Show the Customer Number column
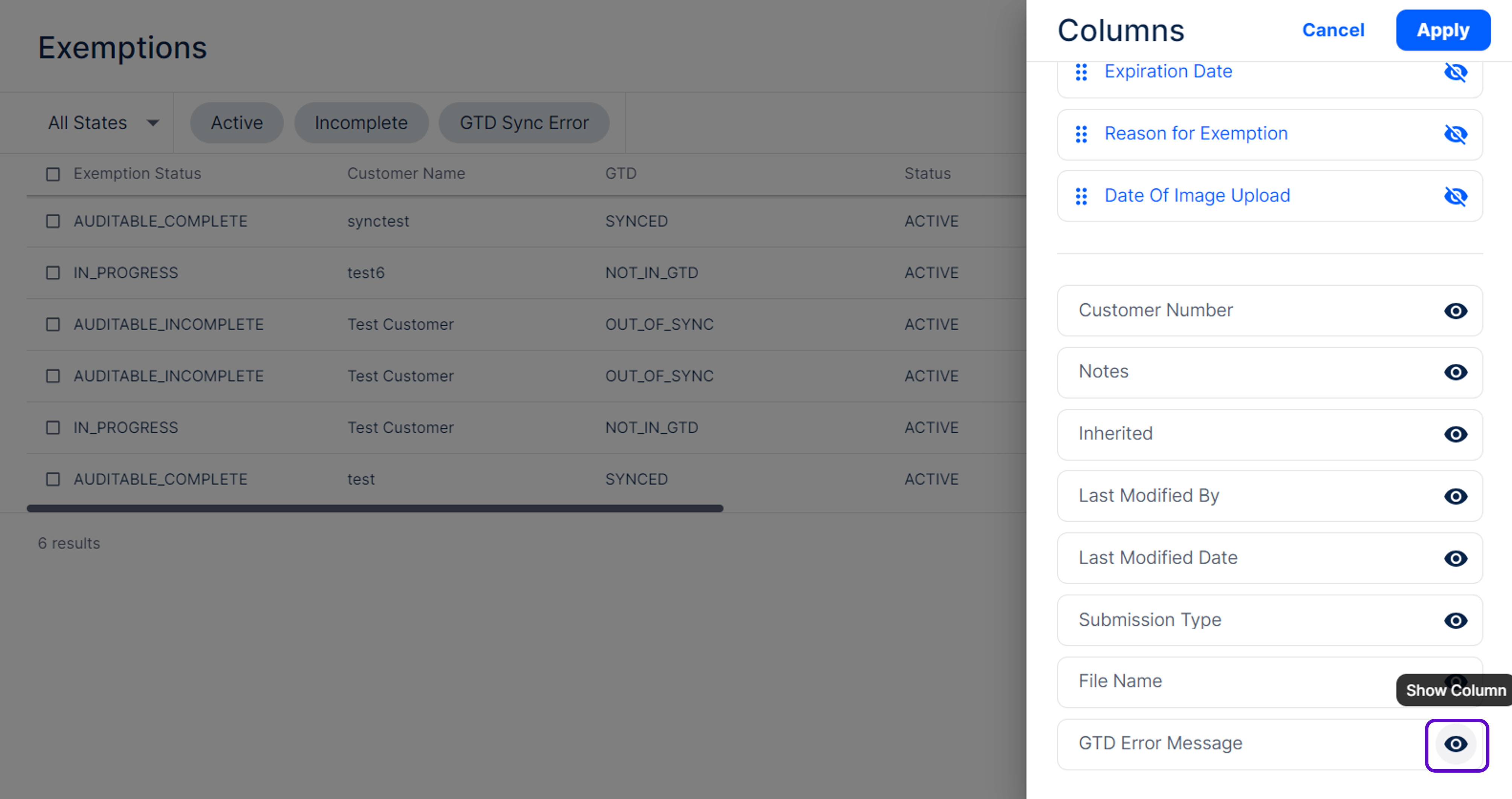 click(x=1455, y=310)
